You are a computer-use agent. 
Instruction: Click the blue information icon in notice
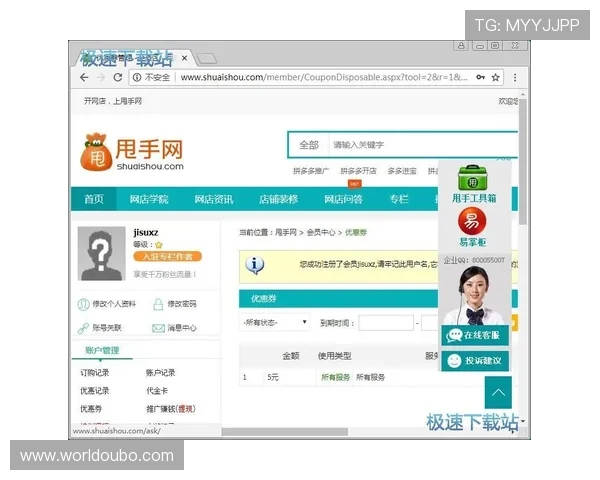[254, 265]
